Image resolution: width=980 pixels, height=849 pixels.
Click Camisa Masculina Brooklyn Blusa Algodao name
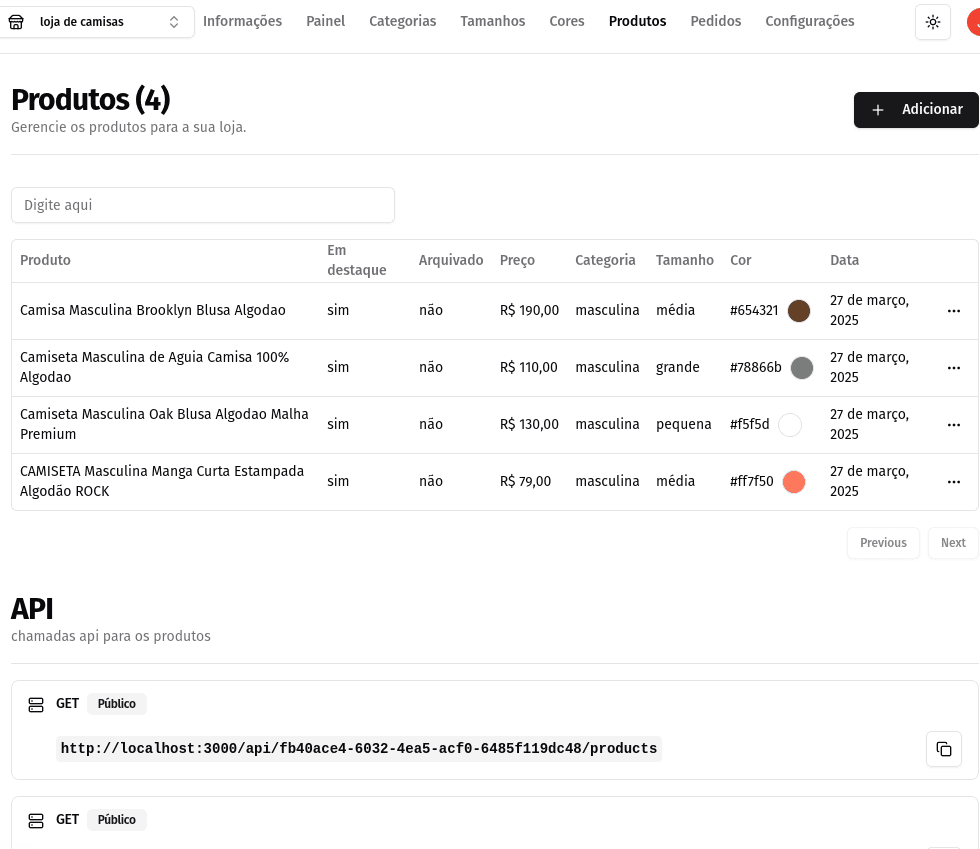tap(152, 310)
